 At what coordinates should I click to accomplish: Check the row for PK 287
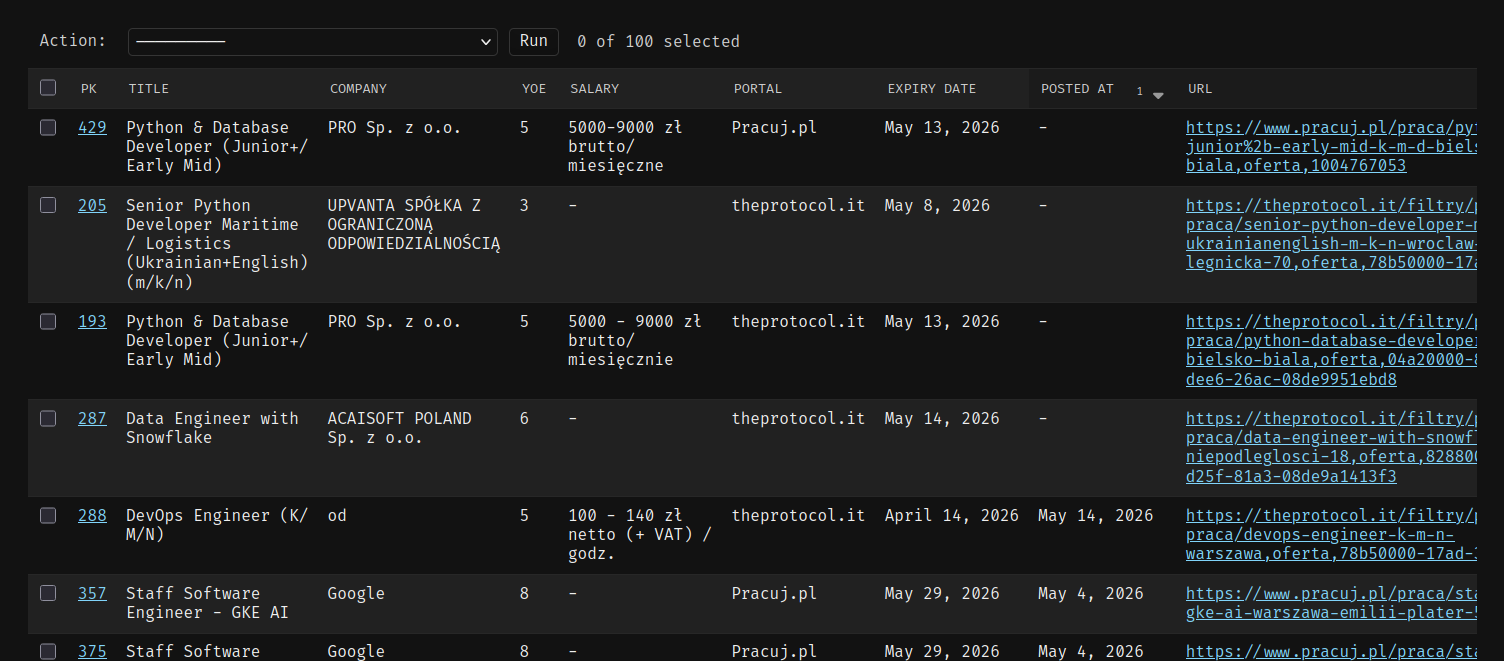[48, 418]
